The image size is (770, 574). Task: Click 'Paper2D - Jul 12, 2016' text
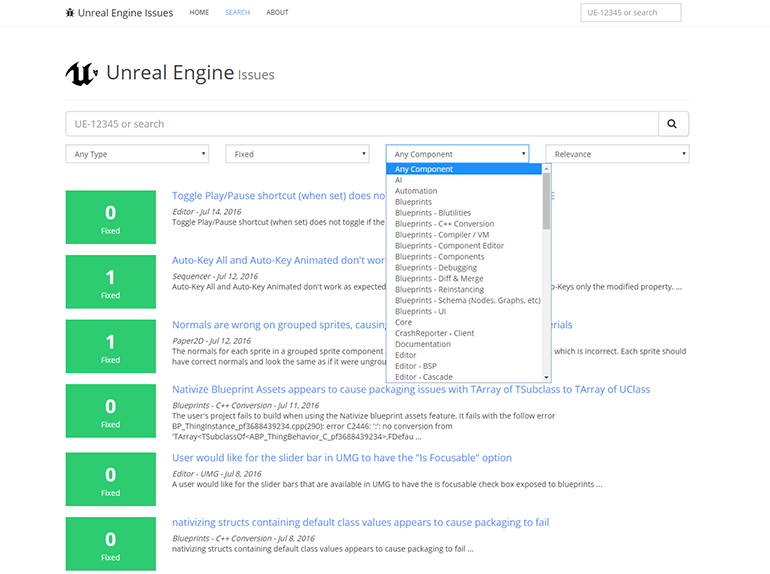point(211,341)
